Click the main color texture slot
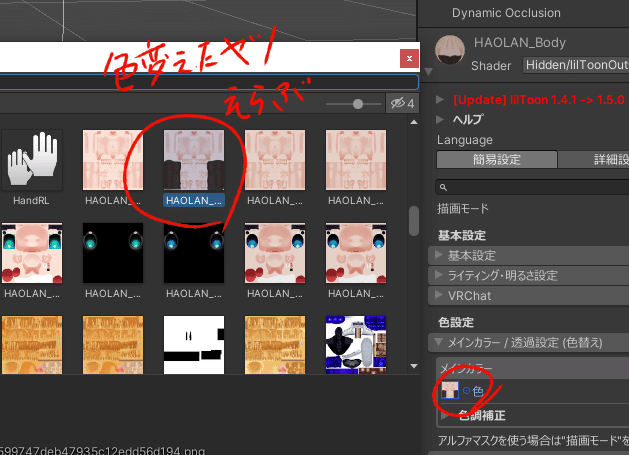 coord(450,390)
